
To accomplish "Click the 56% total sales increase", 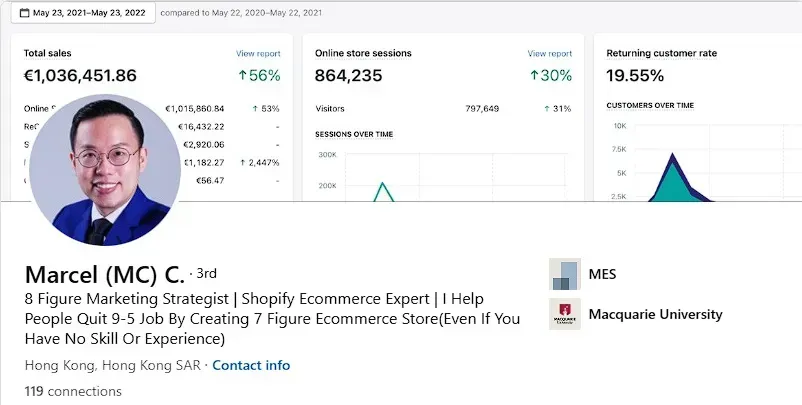I will point(259,76).
